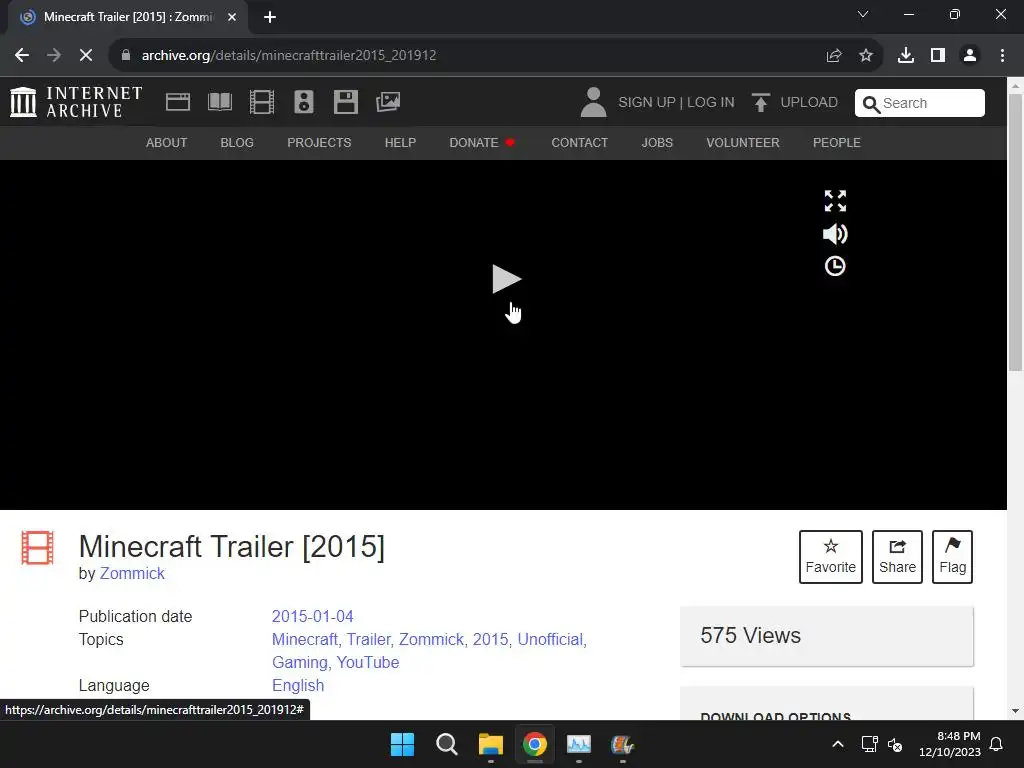
Task: Open the ABOUT menu item
Action: [167, 142]
